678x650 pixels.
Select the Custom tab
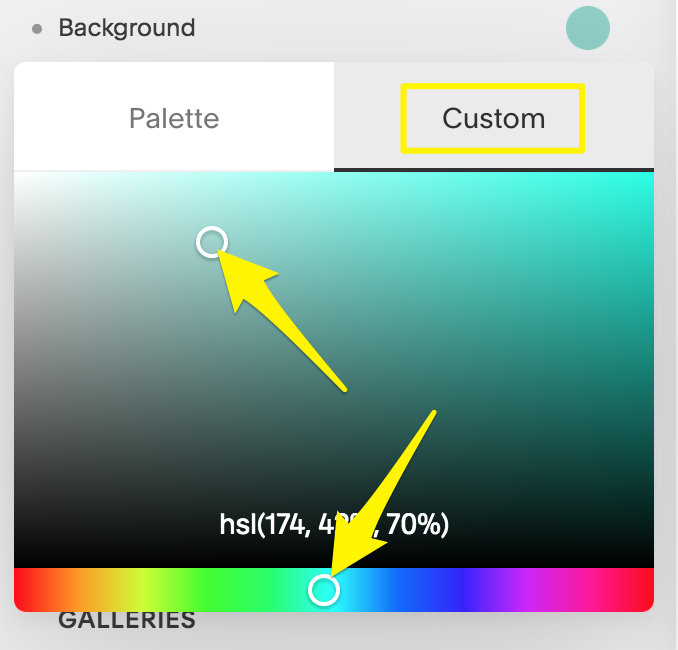click(x=493, y=118)
